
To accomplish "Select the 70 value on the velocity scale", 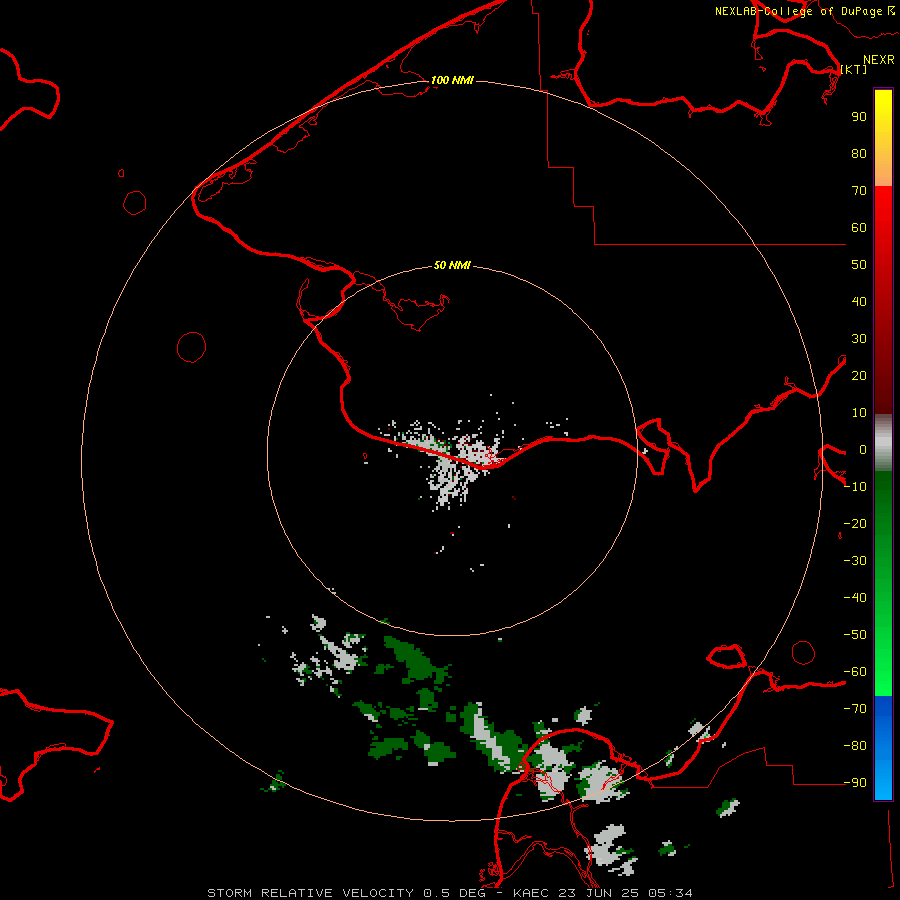I will [x=859, y=191].
